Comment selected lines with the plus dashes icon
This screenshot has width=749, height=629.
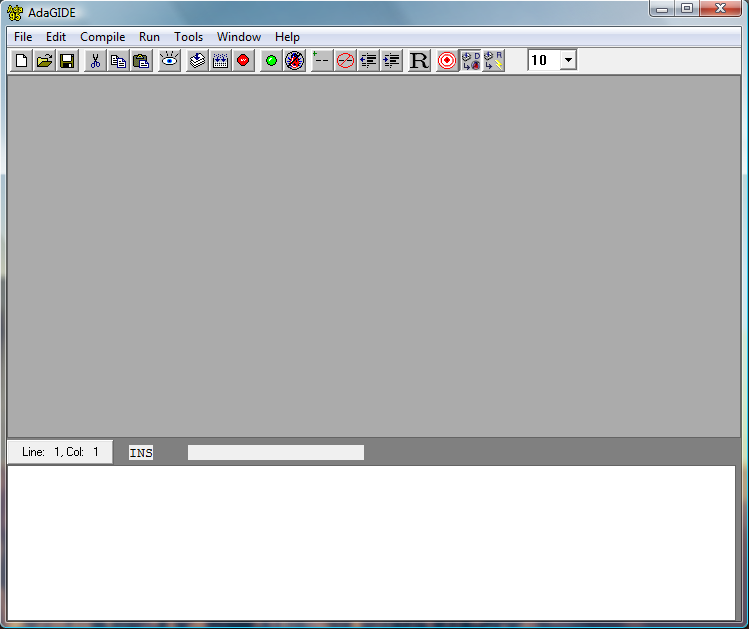(322, 61)
